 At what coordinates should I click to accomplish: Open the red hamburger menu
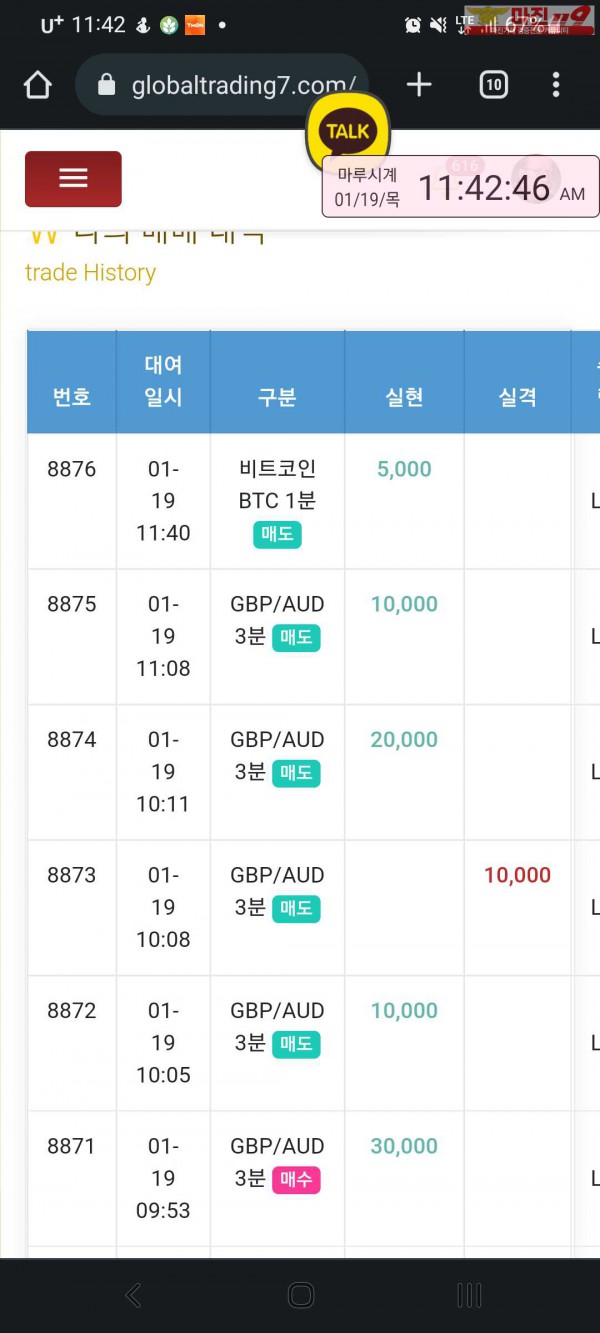pyautogui.click(x=73, y=179)
